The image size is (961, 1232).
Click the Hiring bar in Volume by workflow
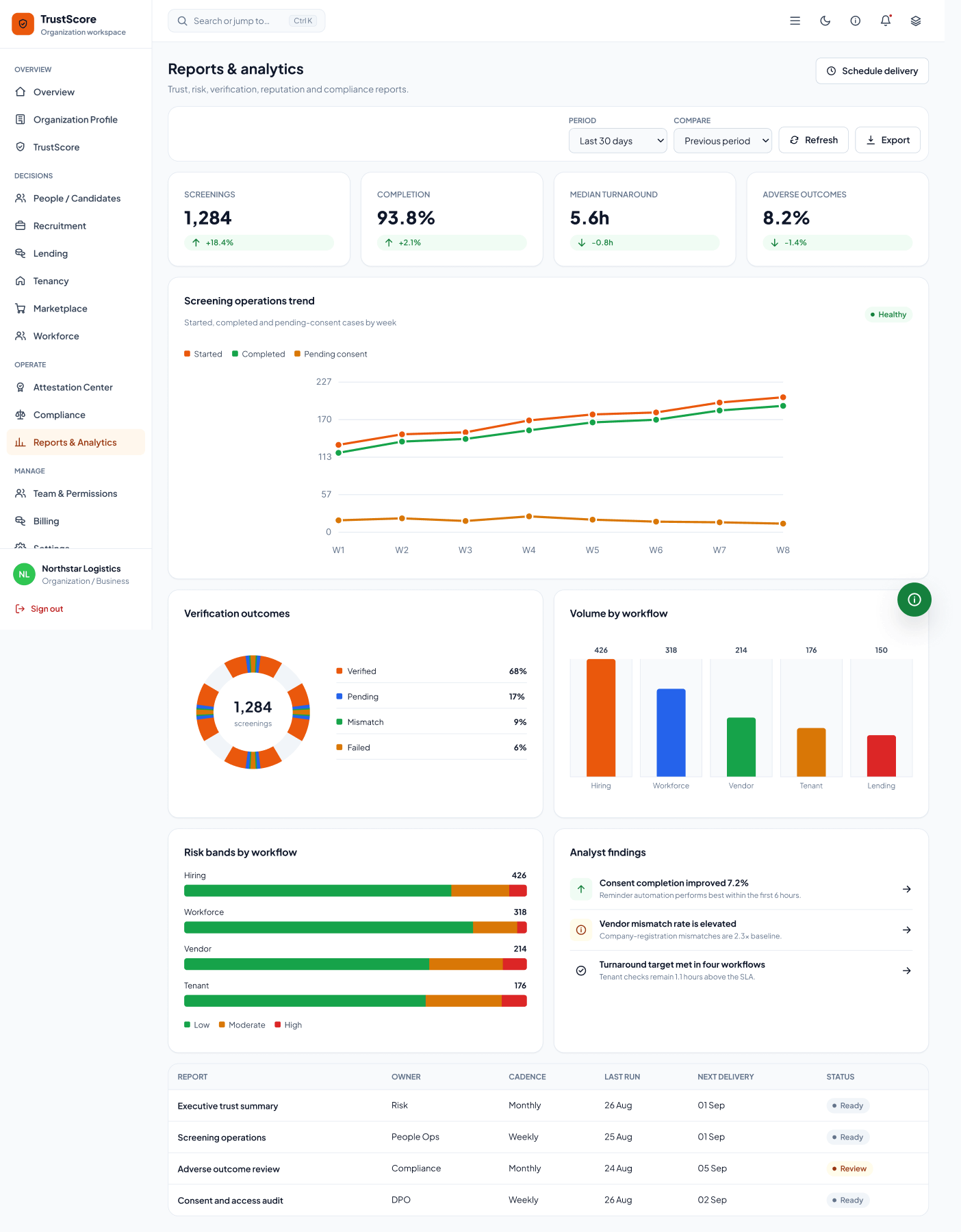tap(601, 718)
